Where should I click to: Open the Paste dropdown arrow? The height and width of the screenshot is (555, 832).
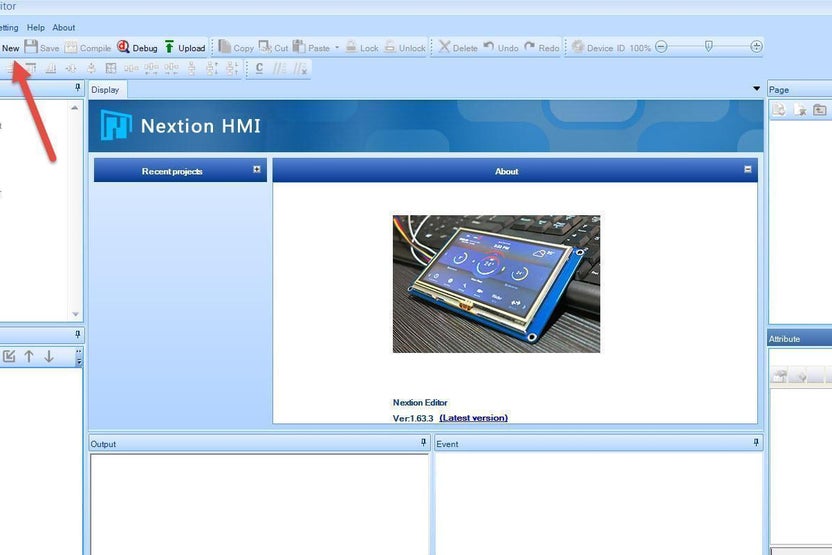coord(337,48)
